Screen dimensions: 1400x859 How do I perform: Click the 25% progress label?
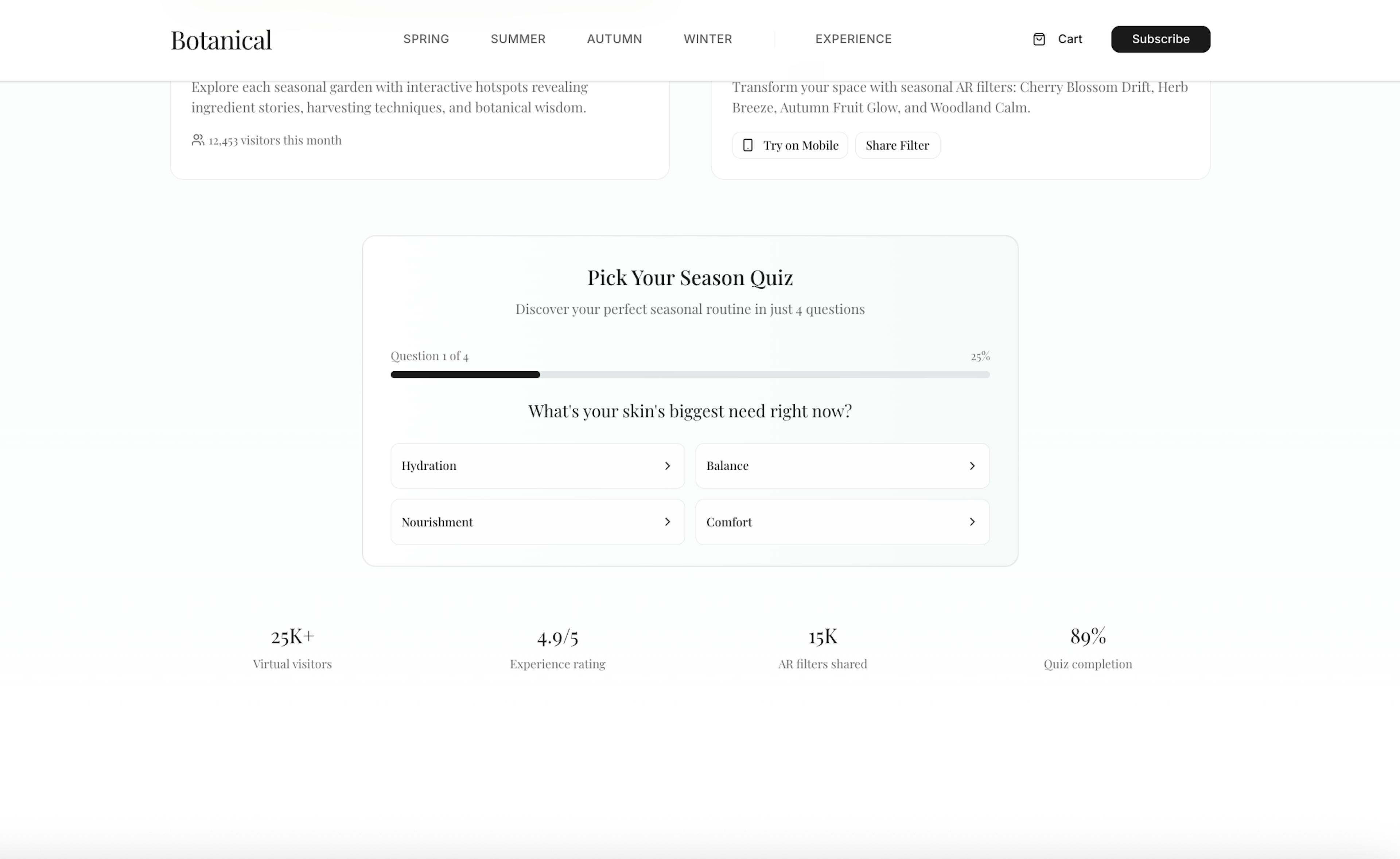pyautogui.click(x=980, y=356)
